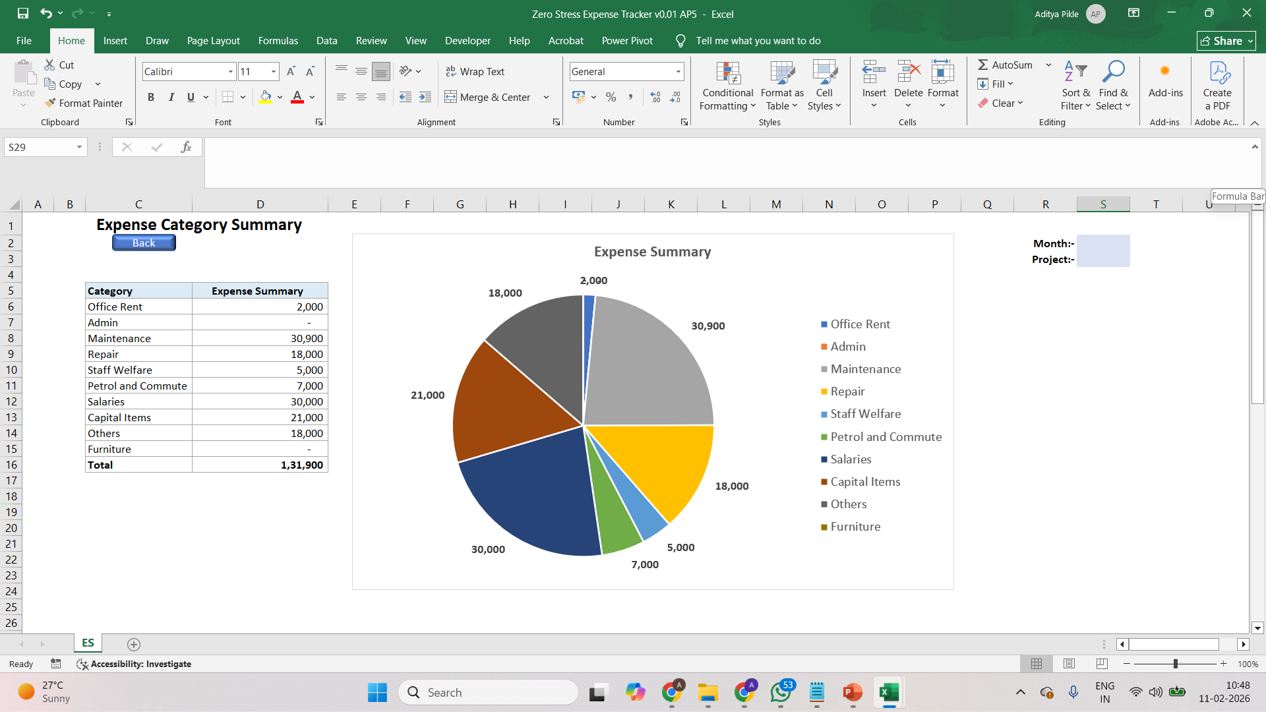The height and width of the screenshot is (712, 1266).
Task: Switch to the Page Layout tab
Action: pos(213,41)
